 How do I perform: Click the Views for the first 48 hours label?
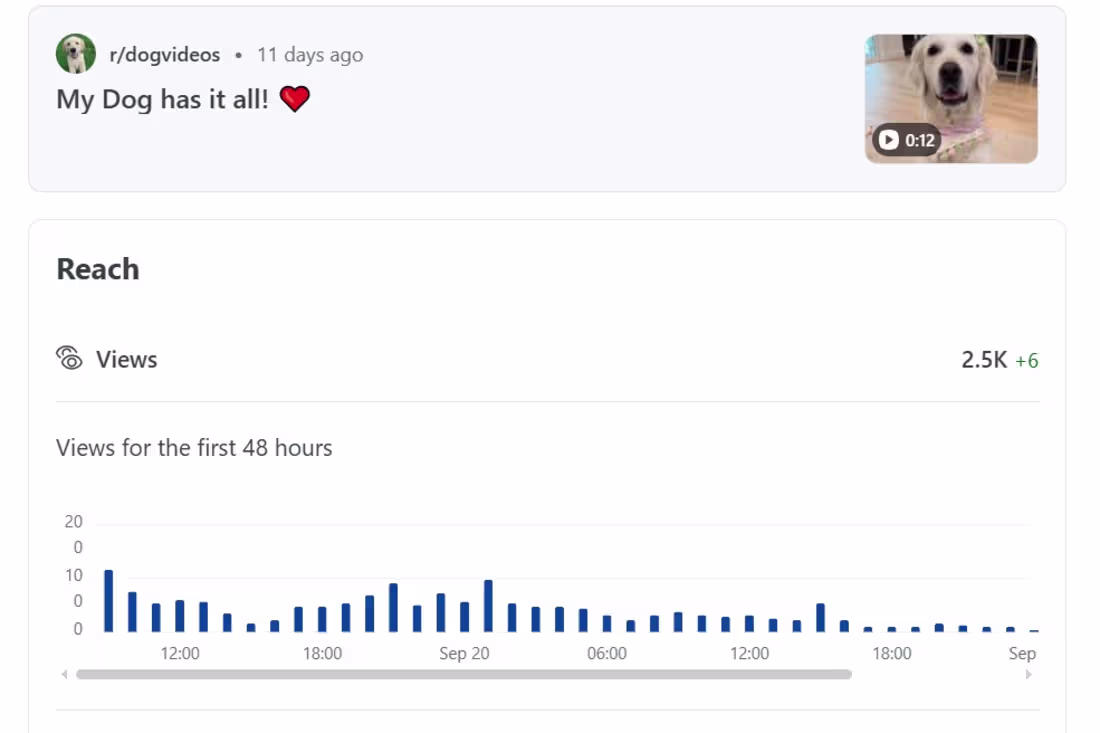[x=194, y=448]
